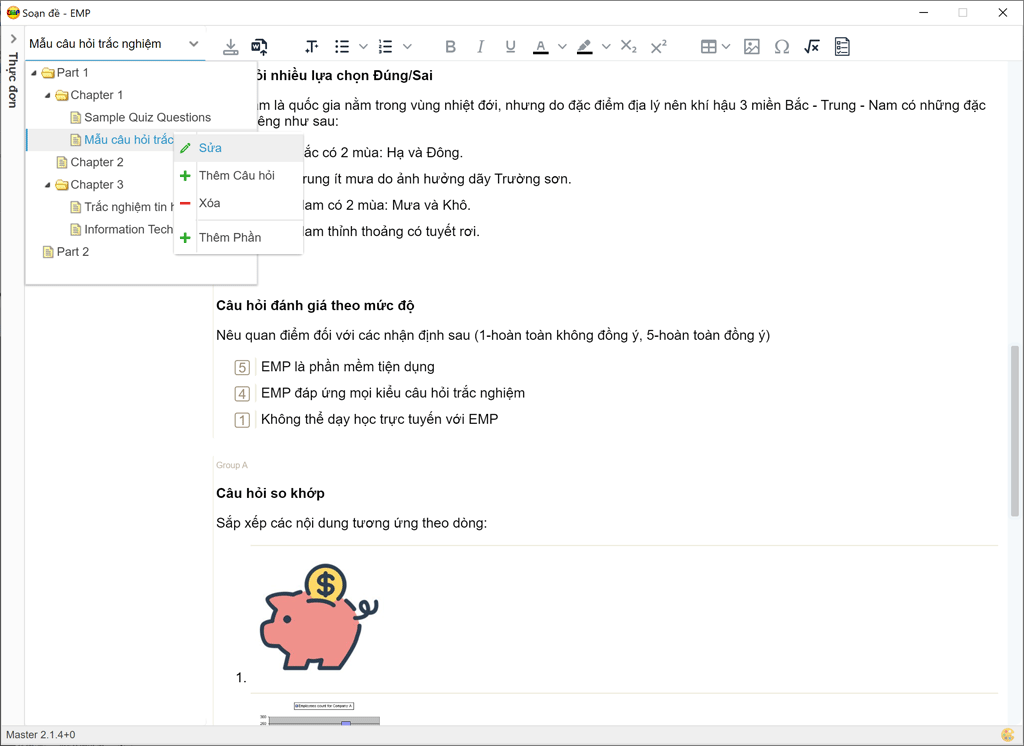Choose Xóa in the context menu
The height and width of the screenshot is (746, 1024).
[238, 203]
